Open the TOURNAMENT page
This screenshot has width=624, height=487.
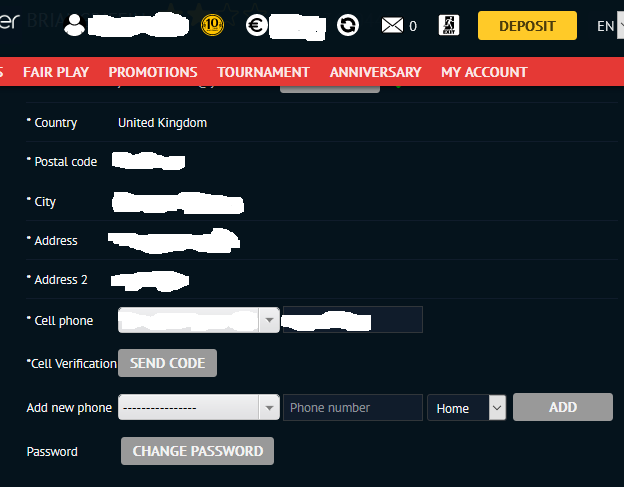(x=263, y=72)
